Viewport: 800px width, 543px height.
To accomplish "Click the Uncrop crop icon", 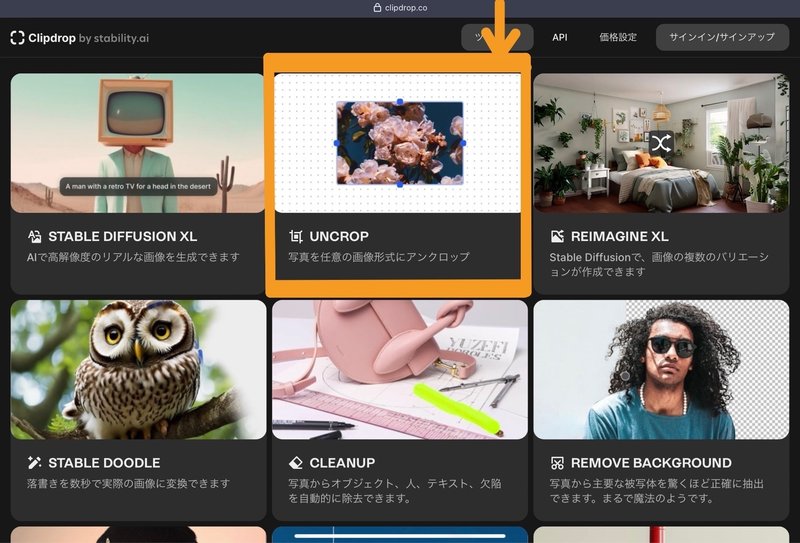I will pos(296,236).
